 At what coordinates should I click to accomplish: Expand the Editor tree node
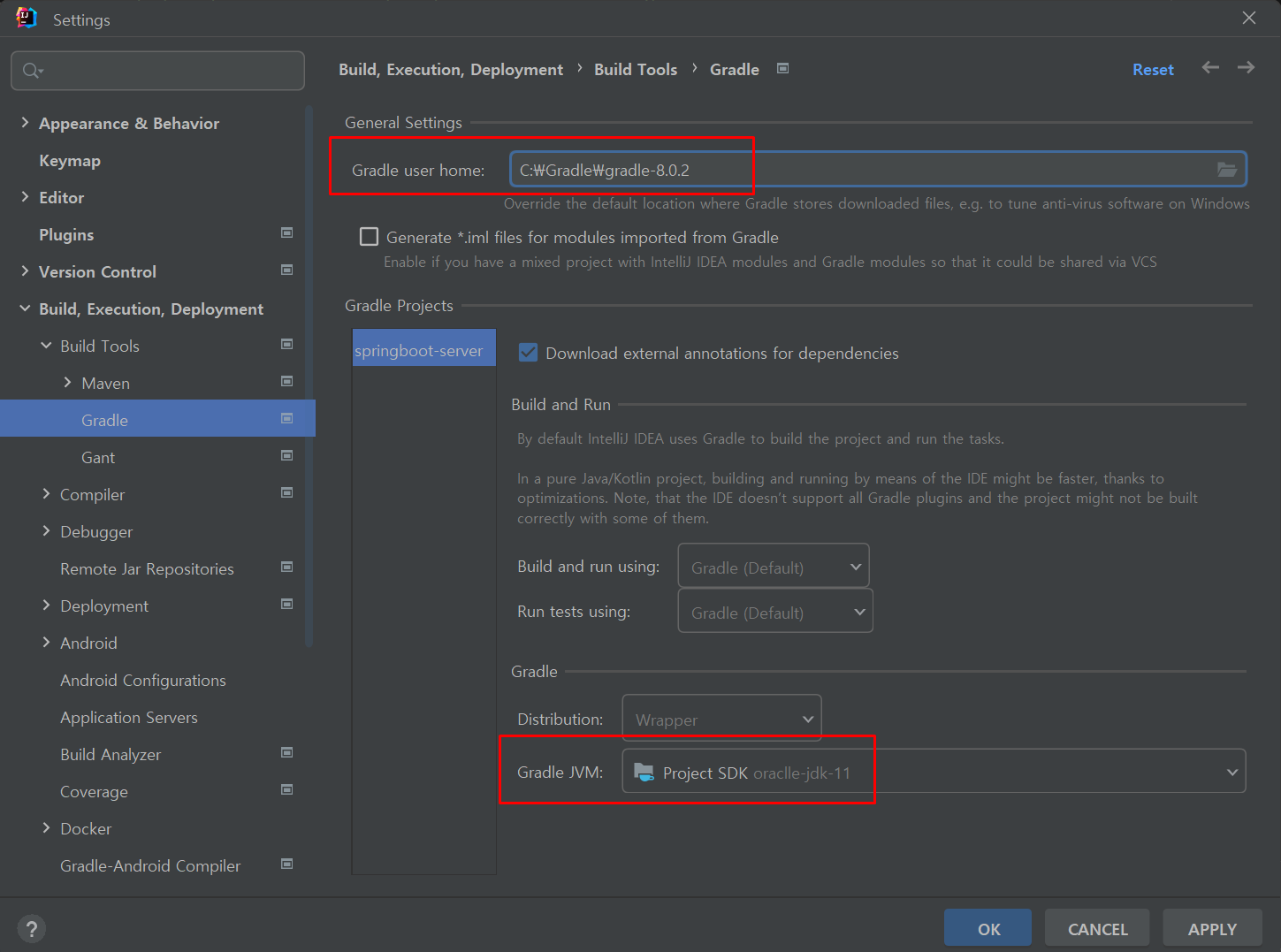click(25, 197)
